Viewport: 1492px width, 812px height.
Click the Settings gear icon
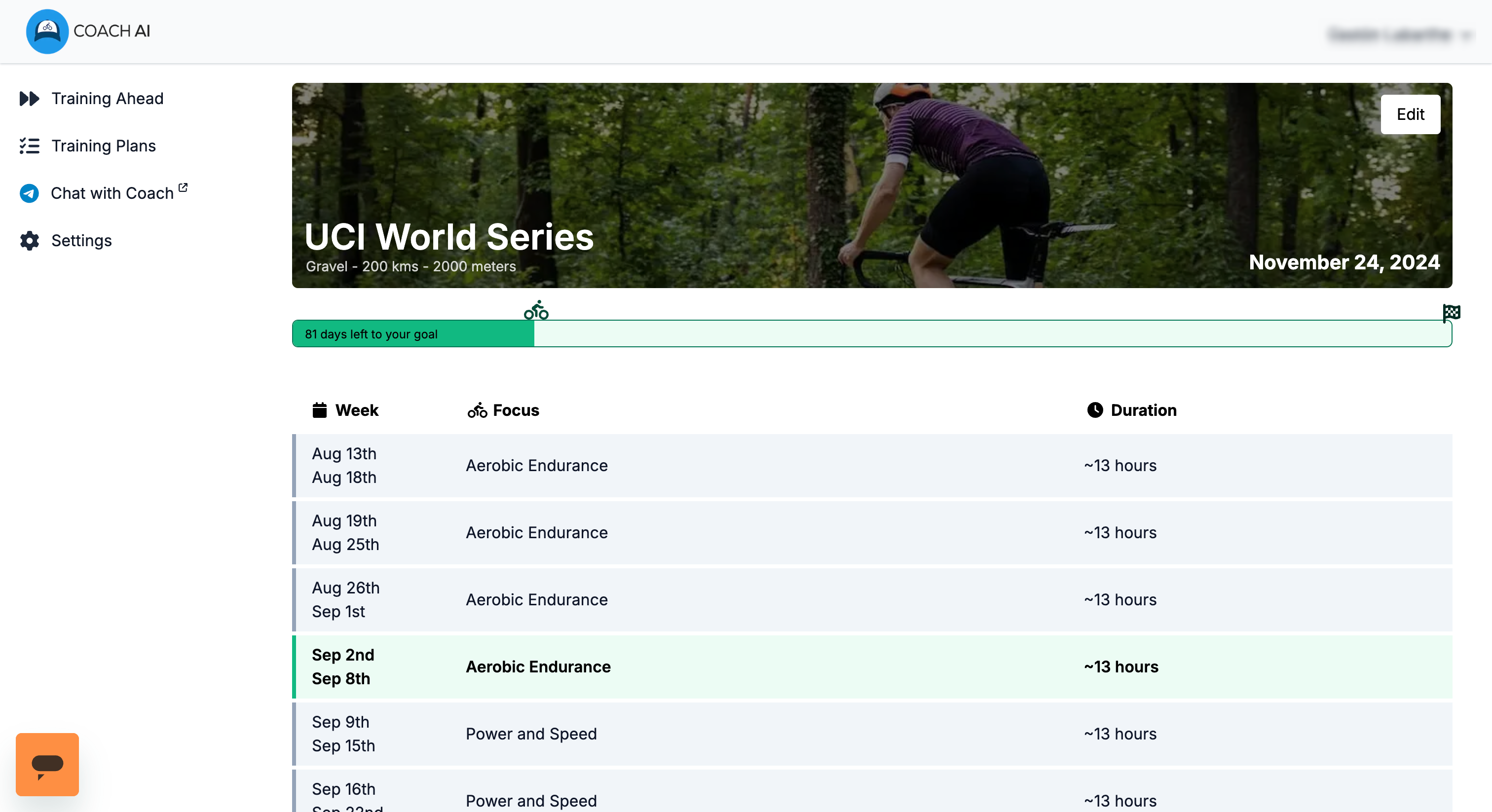click(x=29, y=240)
